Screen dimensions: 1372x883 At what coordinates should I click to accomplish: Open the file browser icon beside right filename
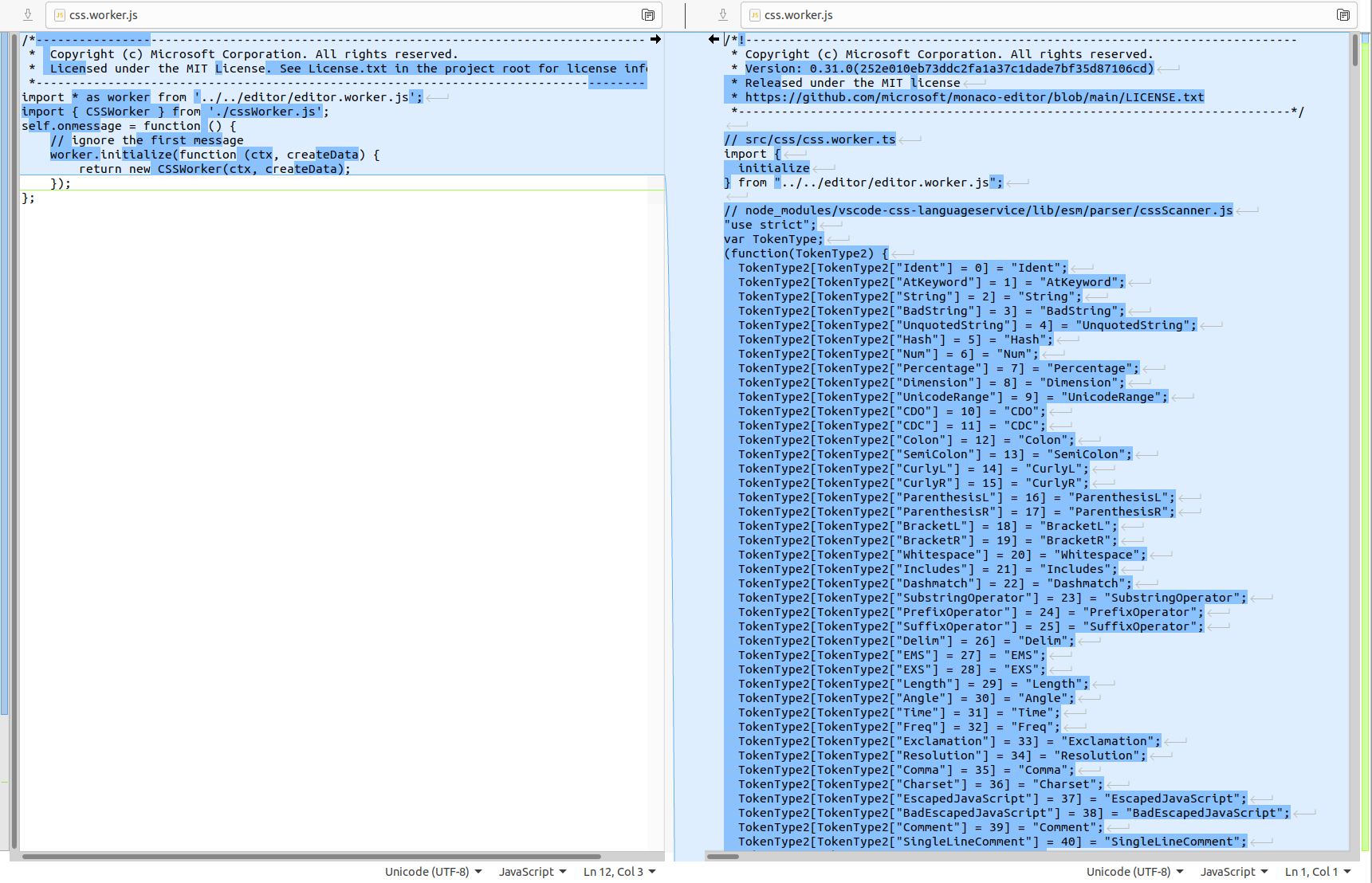coord(1343,14)
